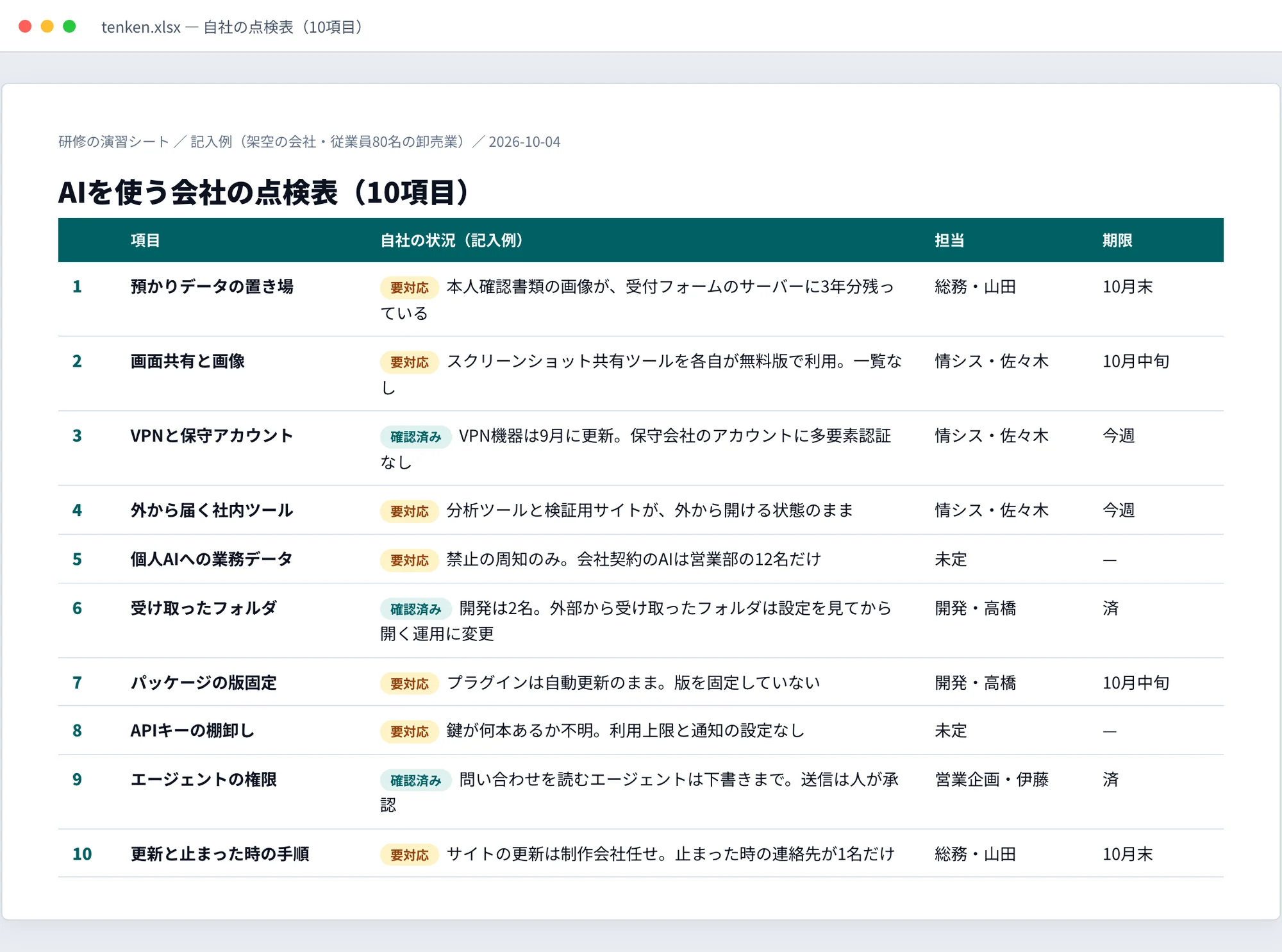Select item APIキーの棚卸し

click(x=192, y=731)
